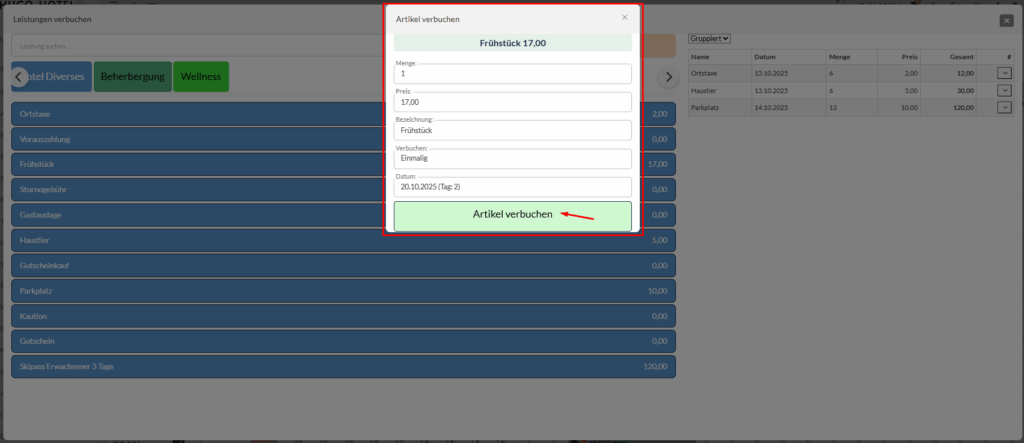Close the Artikel verbuchen dialog
This screenshot has width=1024, height=443.
pyautogui.click(x=625, y=17)
